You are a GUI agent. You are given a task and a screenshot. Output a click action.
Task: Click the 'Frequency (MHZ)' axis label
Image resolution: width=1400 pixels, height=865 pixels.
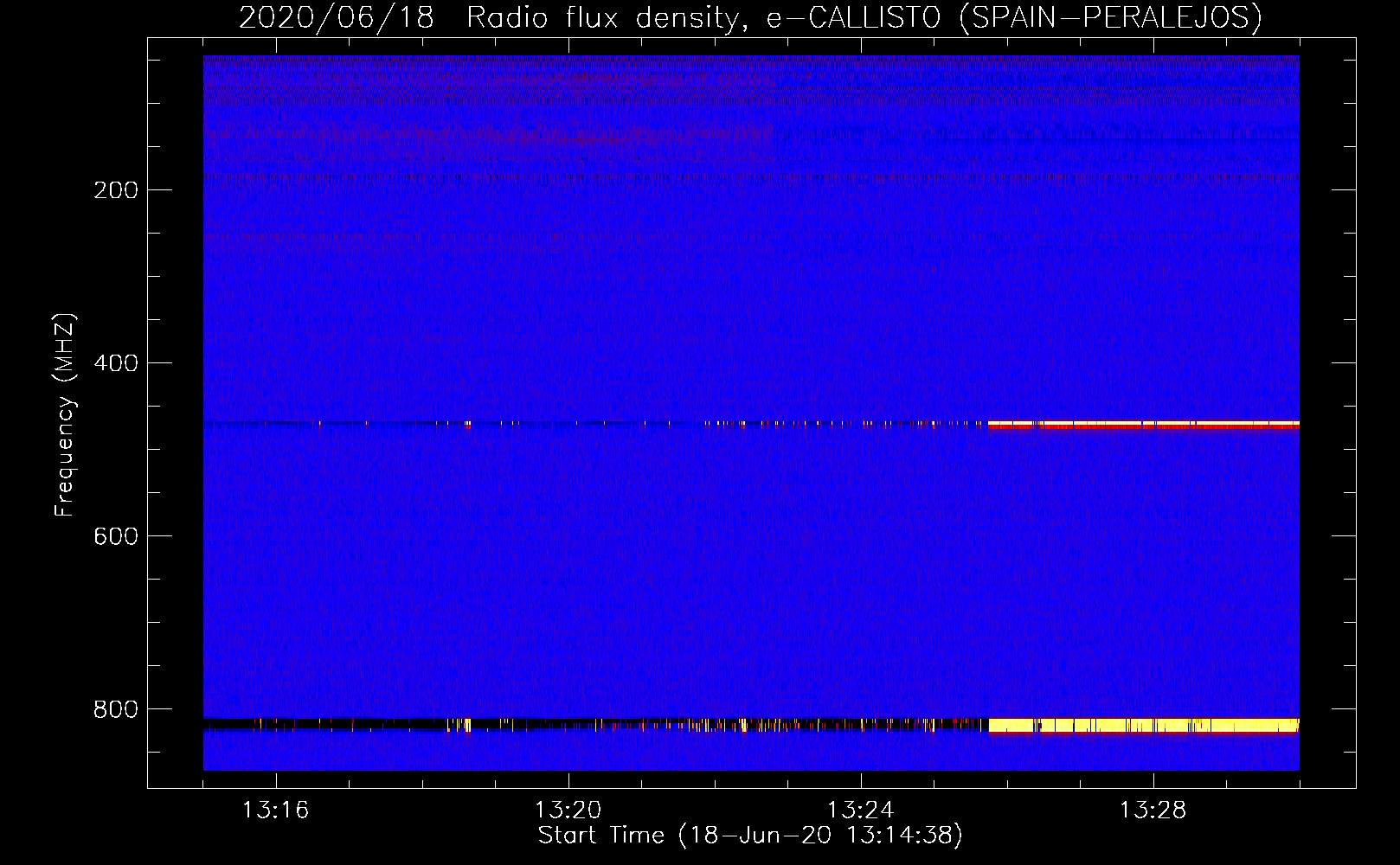click(x=65, y=415)
